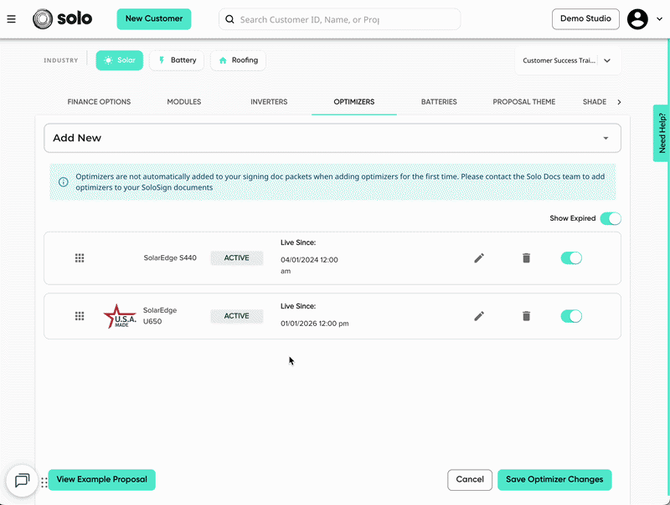
Task: Switch to Batteries tab
Action: (439, 102)
